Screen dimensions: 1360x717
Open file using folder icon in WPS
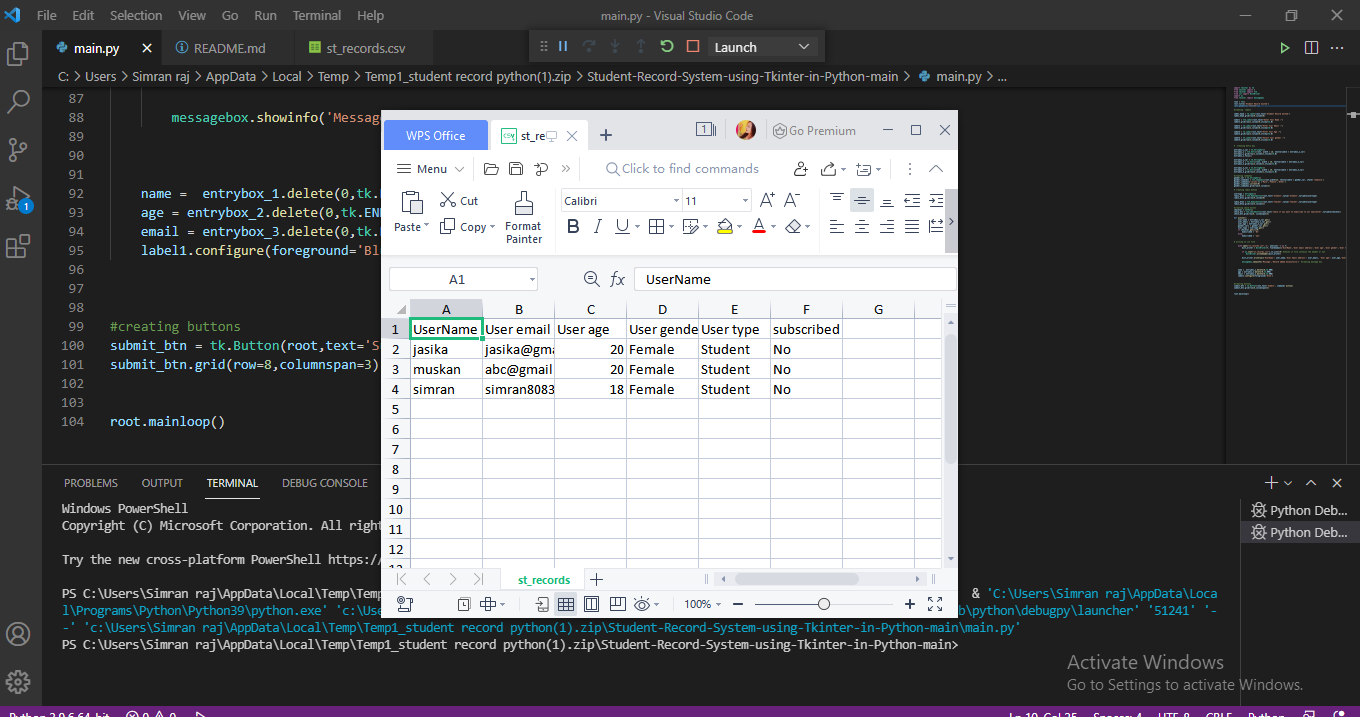(490, 169)
